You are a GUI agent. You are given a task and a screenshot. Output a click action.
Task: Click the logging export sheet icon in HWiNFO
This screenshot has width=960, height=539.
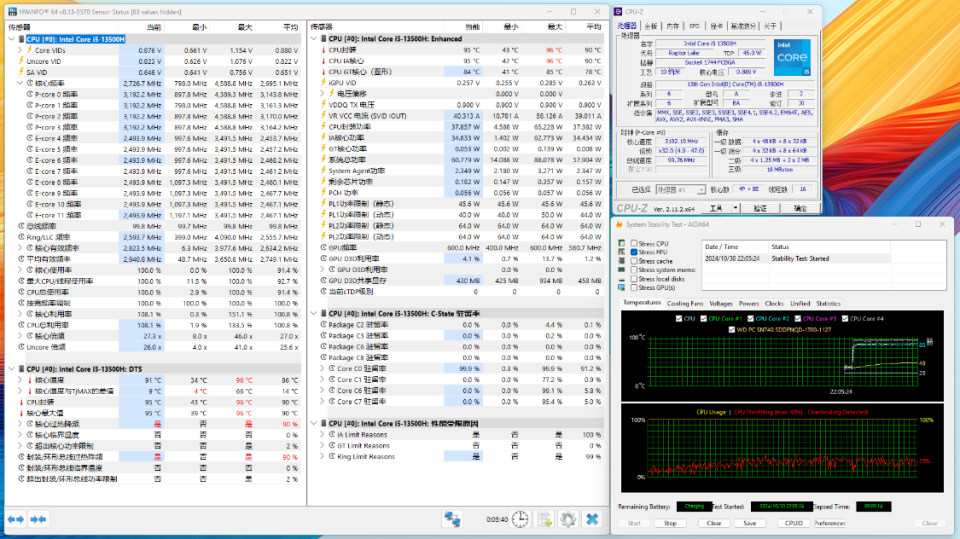coord(544,519)
